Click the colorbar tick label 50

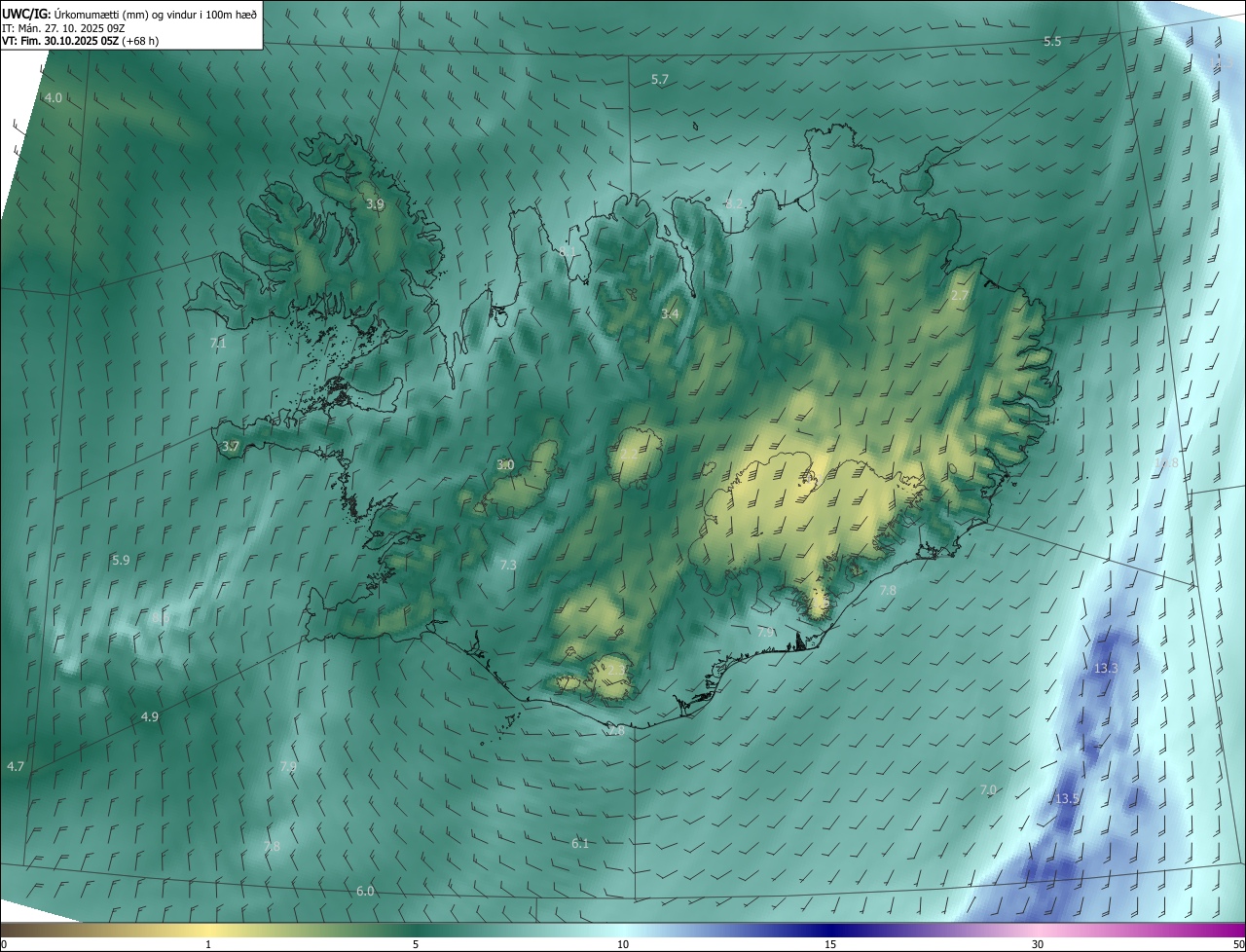click(x=1238, y=945)
